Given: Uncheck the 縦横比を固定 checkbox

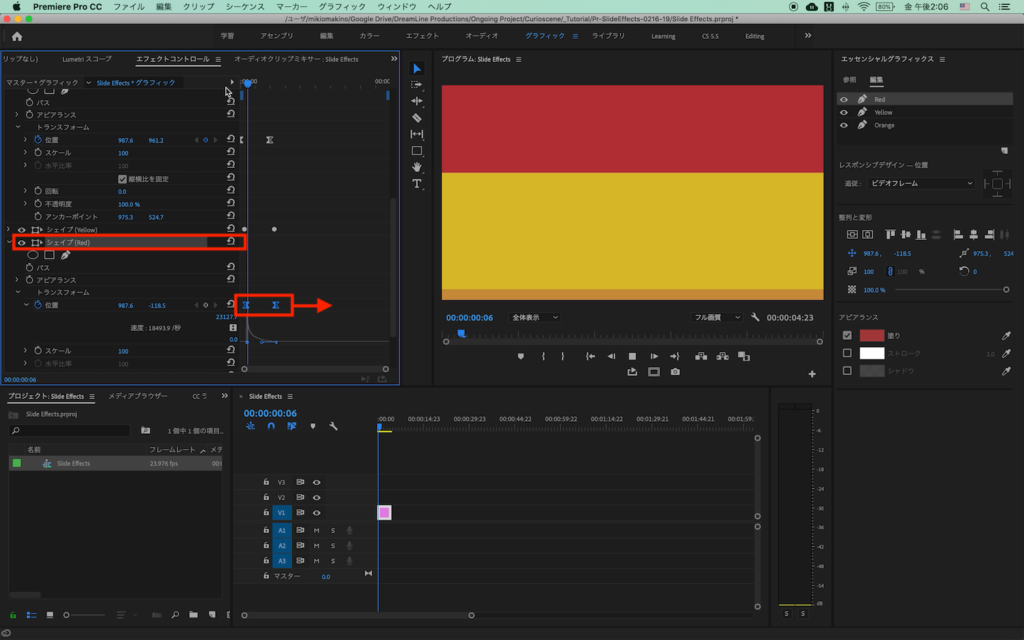Looking at the screenshot, I should tap(122, 178).
